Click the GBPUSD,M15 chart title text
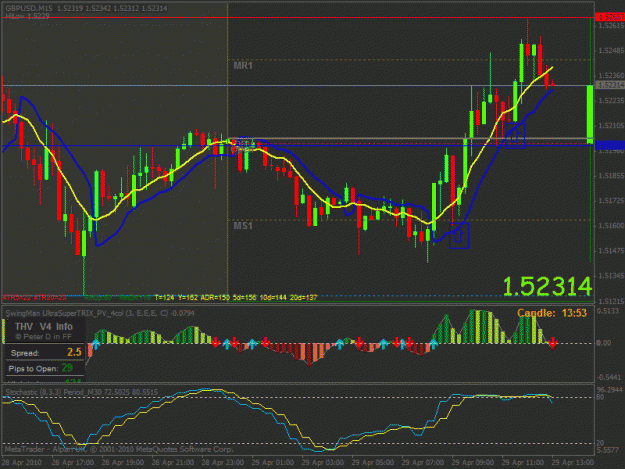The image size is (625, 469). point(30,8)
